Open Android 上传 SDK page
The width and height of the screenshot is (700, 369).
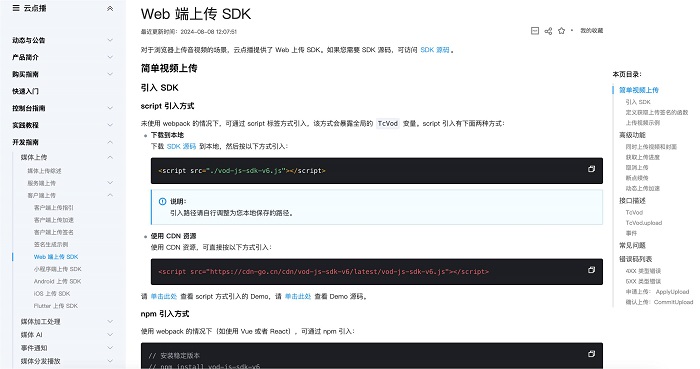(57, 281)
